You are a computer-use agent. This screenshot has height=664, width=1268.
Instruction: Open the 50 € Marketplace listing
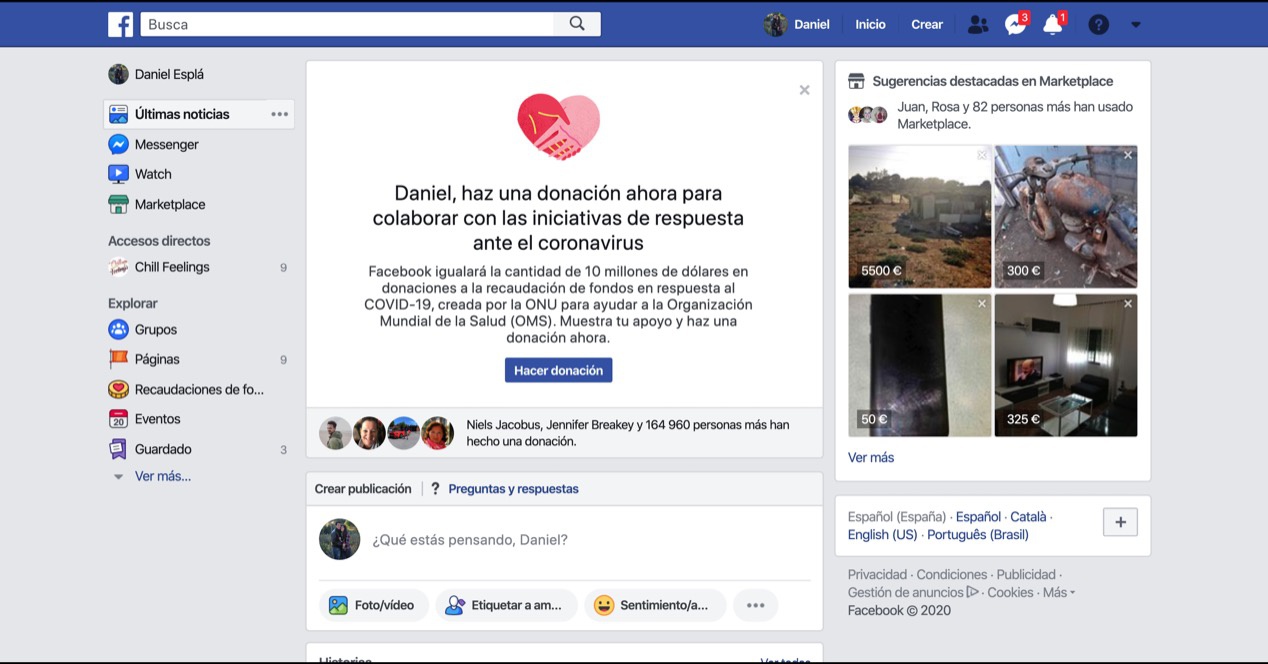pos(919,364)
